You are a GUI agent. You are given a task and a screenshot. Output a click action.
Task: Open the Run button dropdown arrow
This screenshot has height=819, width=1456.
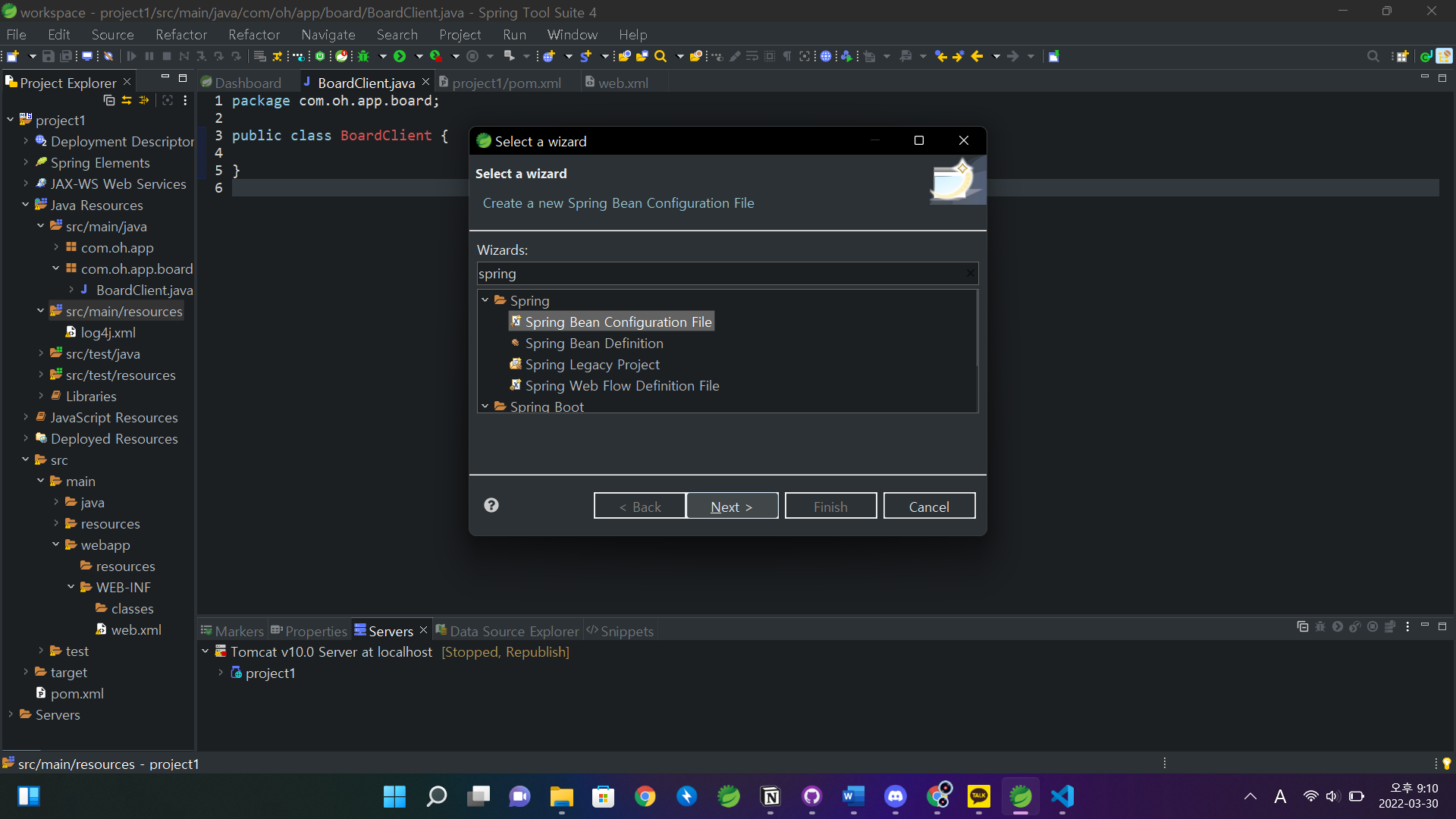[x=419, y=56]
